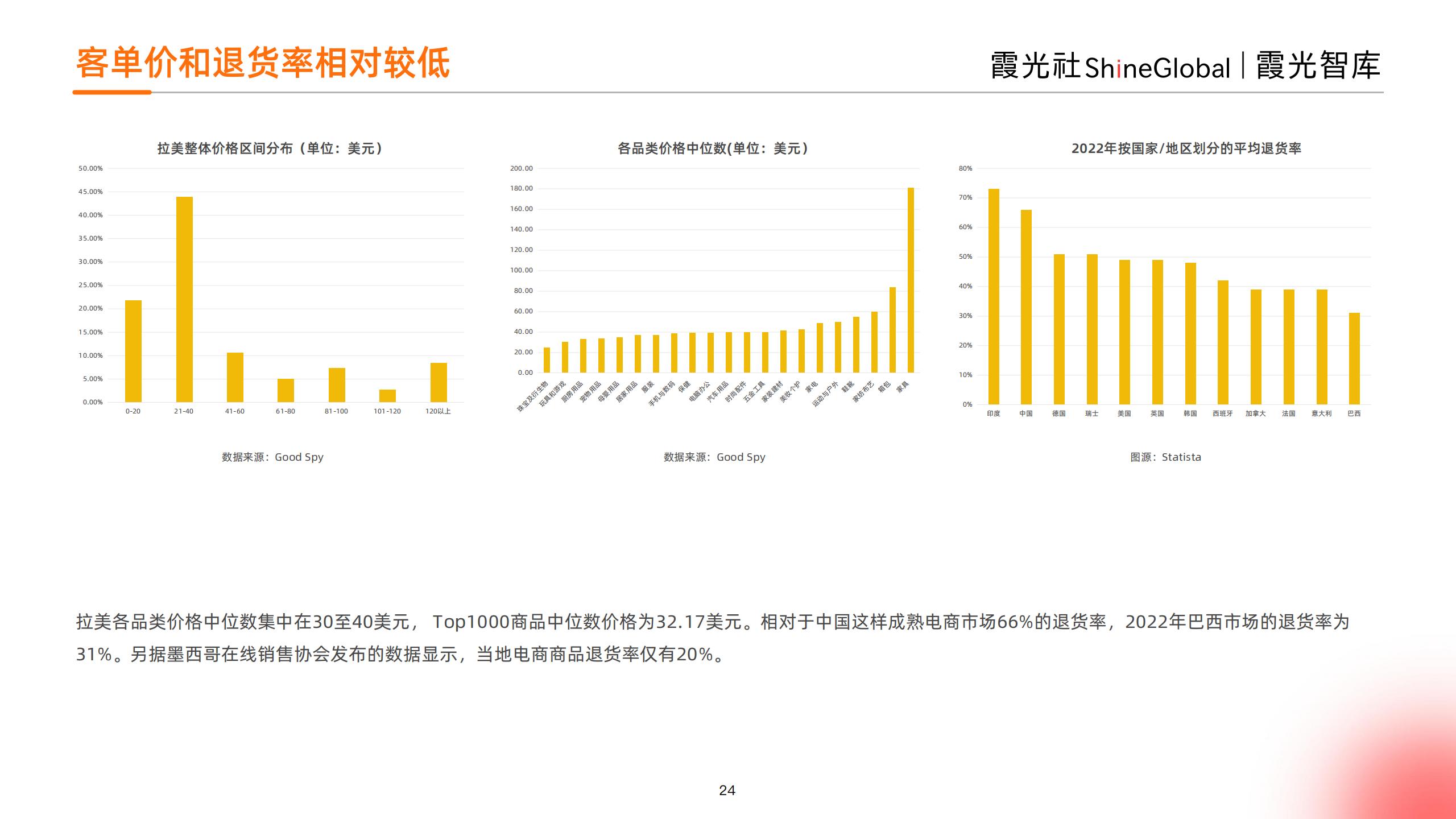1456x819 pixels.
Task: Click the 美妆个护 category label
Action: (x=791, y=392)
